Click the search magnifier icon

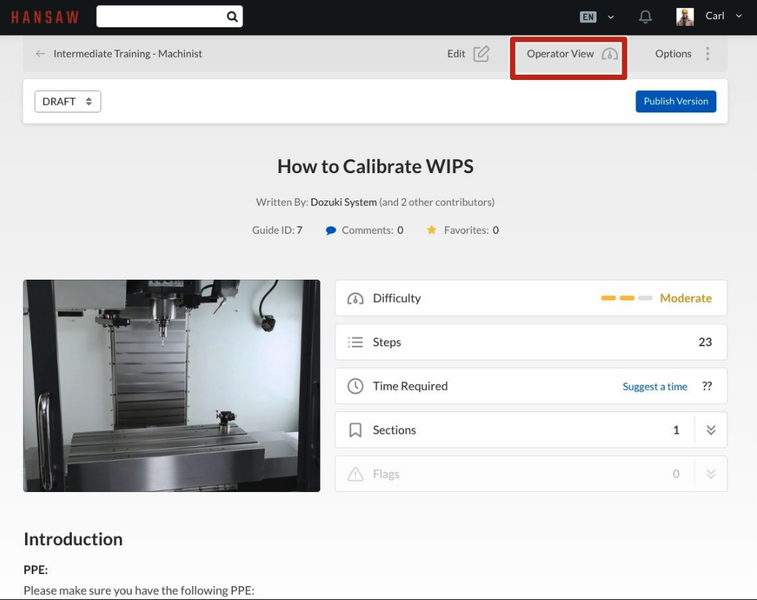click(x=232, y=16)
